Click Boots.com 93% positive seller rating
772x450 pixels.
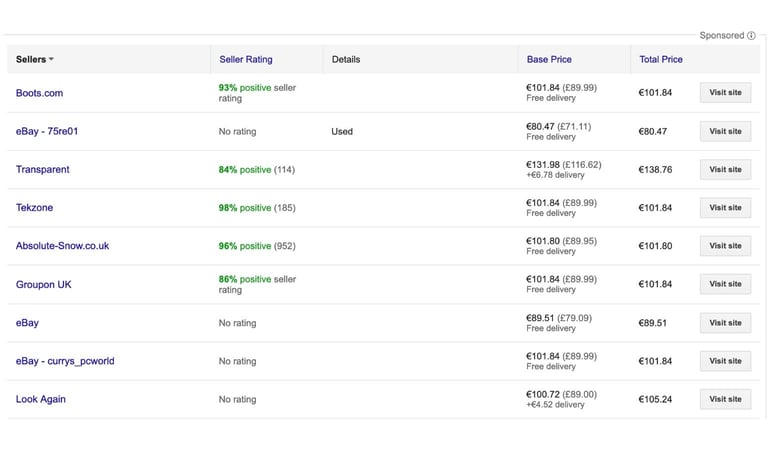pyautogui.click(x=257, y=93)
